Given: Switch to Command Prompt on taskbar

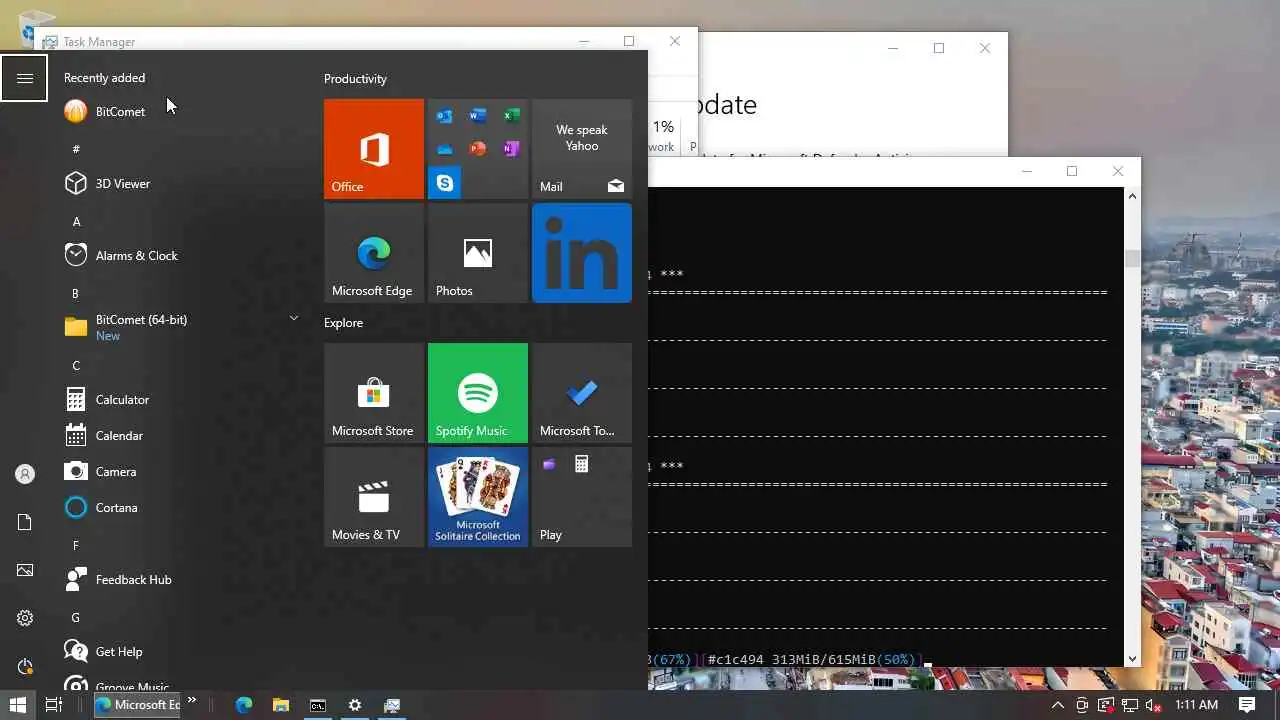Looking at the screenshot, I should tap(318, 705).
